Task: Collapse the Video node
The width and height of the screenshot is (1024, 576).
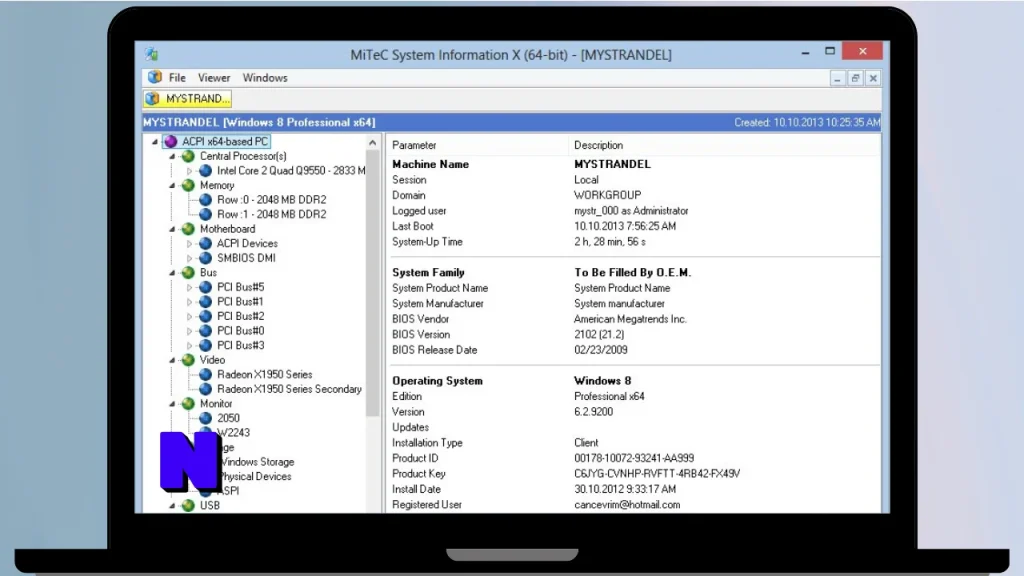Action: tap(172, 360)
